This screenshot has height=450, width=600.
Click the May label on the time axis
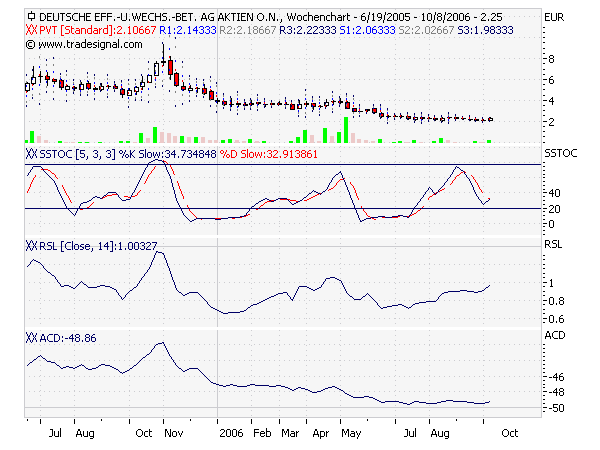pos(351,433)
